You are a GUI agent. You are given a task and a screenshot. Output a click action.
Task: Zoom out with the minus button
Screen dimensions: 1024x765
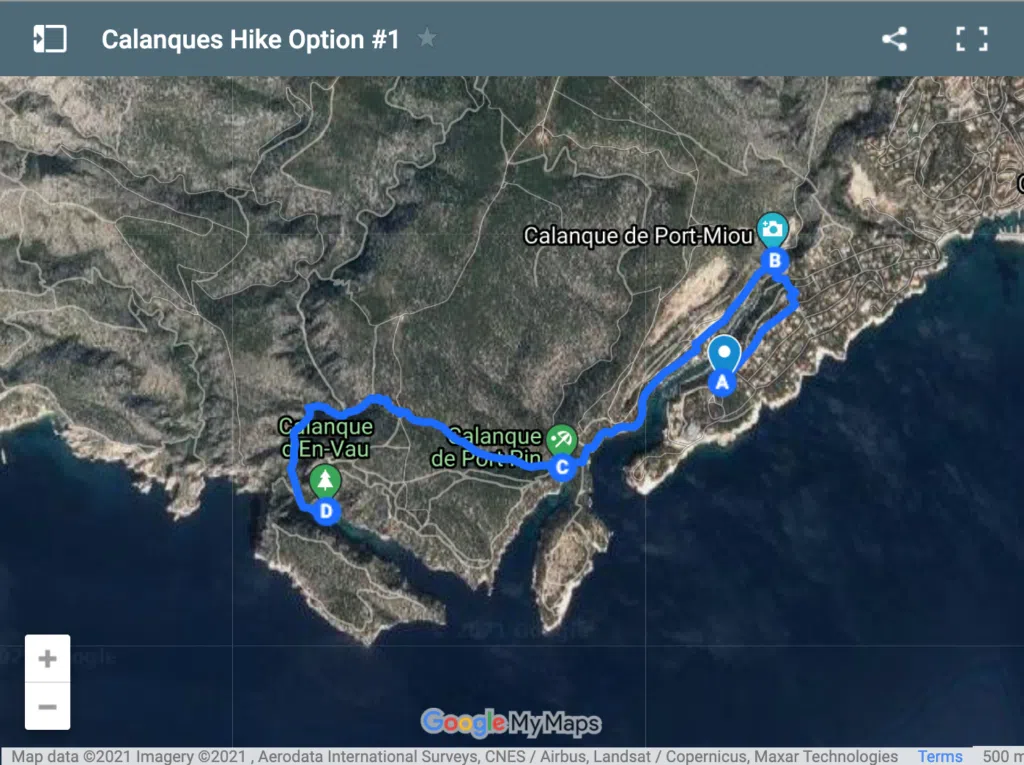(x=47, y=707)
